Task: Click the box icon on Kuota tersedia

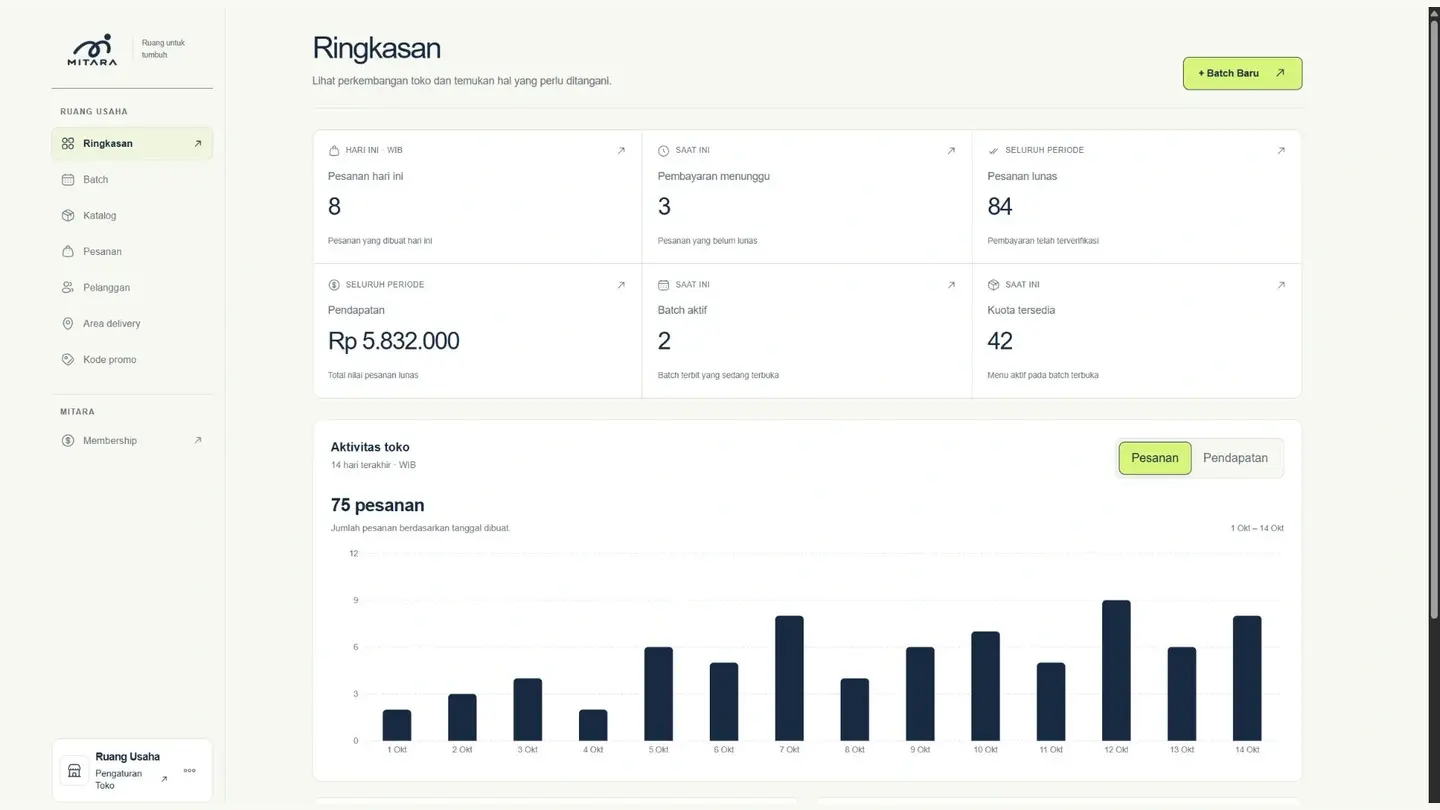Action: (x=994, y=285)
